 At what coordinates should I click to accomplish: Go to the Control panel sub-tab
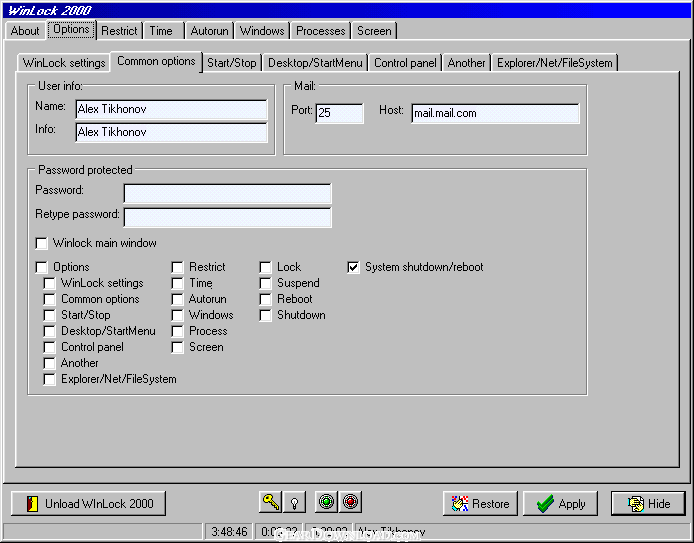405,63
